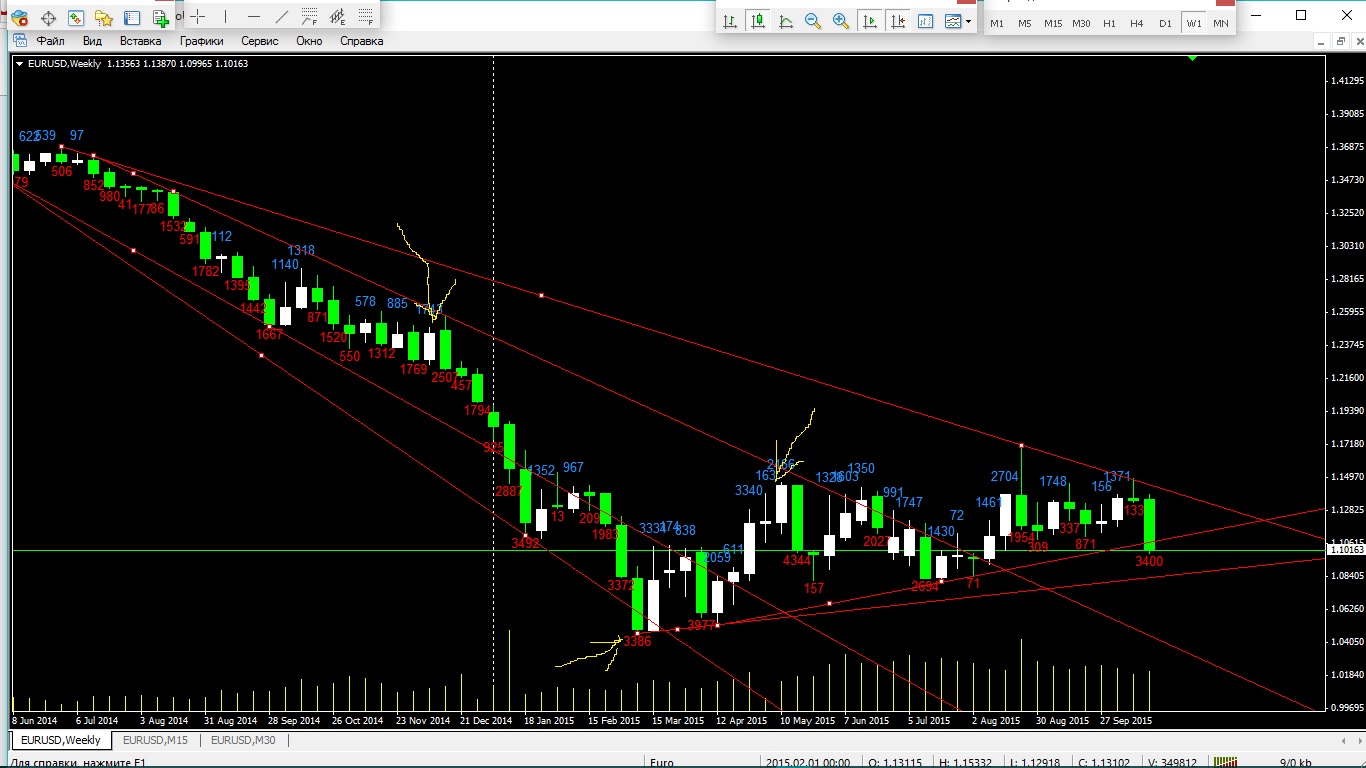Screen dimensions: 1366x768
Task: Switch to the EURUSD,M15 chart tab
Action: point(155,740)
